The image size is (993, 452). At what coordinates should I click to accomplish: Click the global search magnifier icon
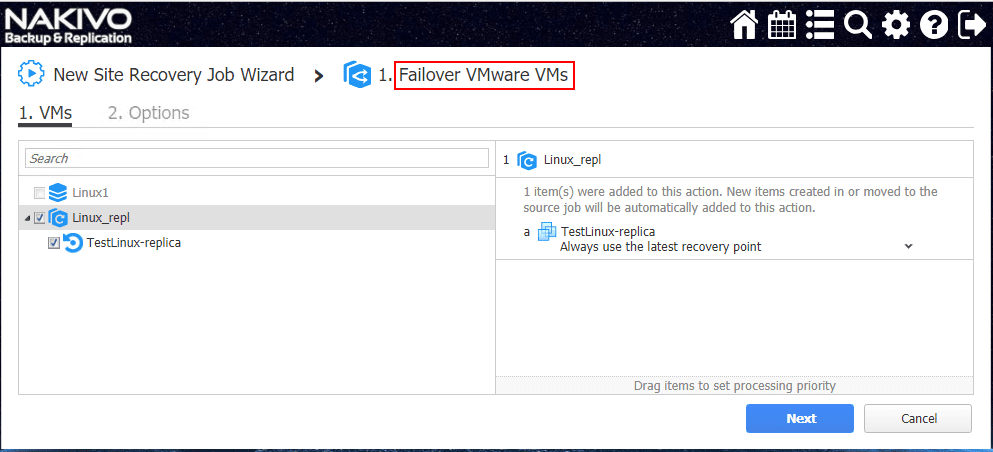point(858,25)
